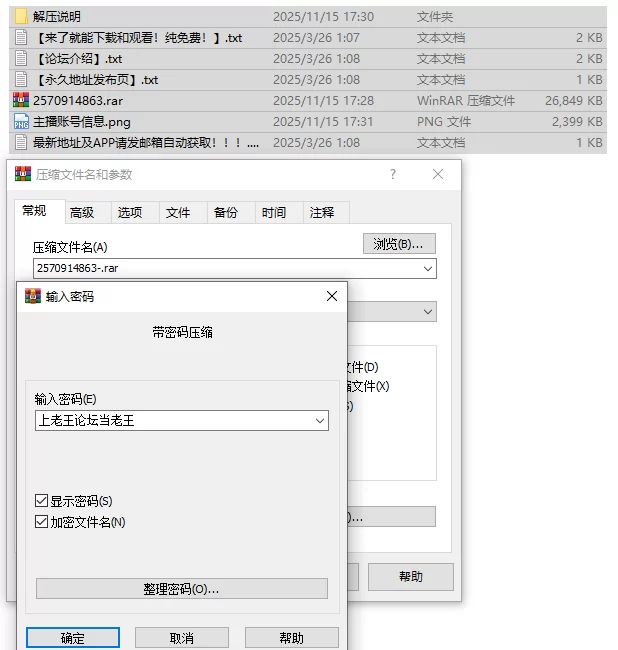Toggle the 加密文件名(N) checkbox
The width and height of the screenshot is (618, 650).
[41, 521]
